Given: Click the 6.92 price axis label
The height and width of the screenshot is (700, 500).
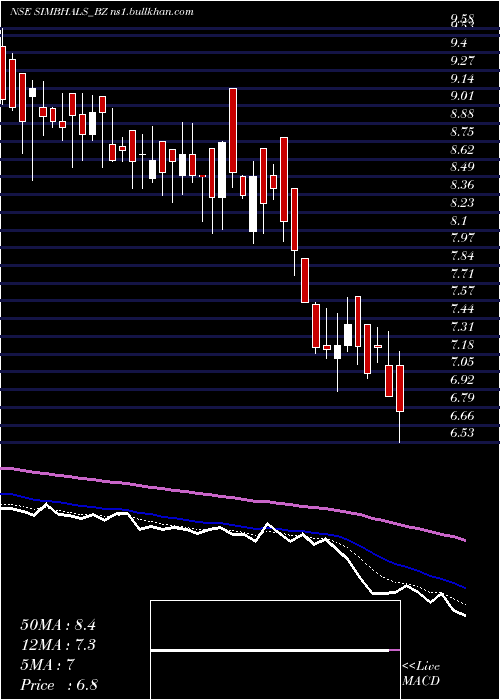Looking at the screenshot, I should point(462,380).
